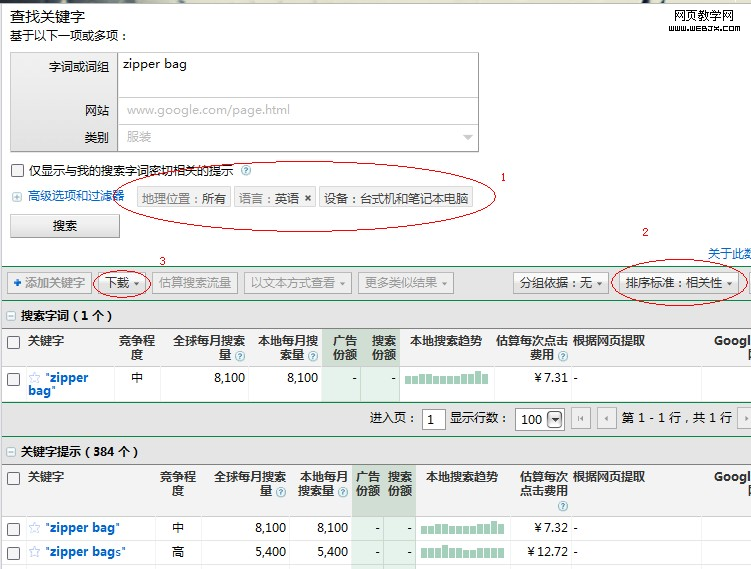This screenshot has width=751, height=569.
Task: Click the plus icon on 添加关键字
Action: pos(17,283)
